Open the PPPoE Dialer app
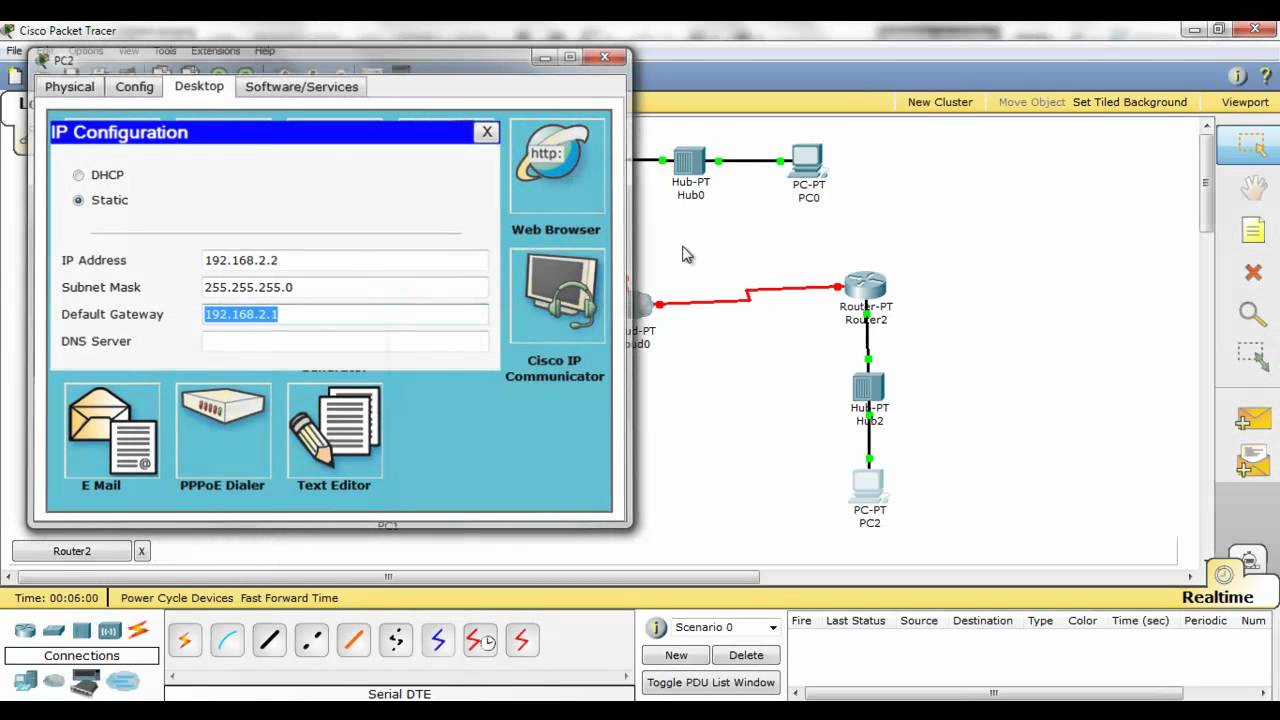Image resolution: width=1280 pixels, height=720 pixels. (x=222, y=430)
